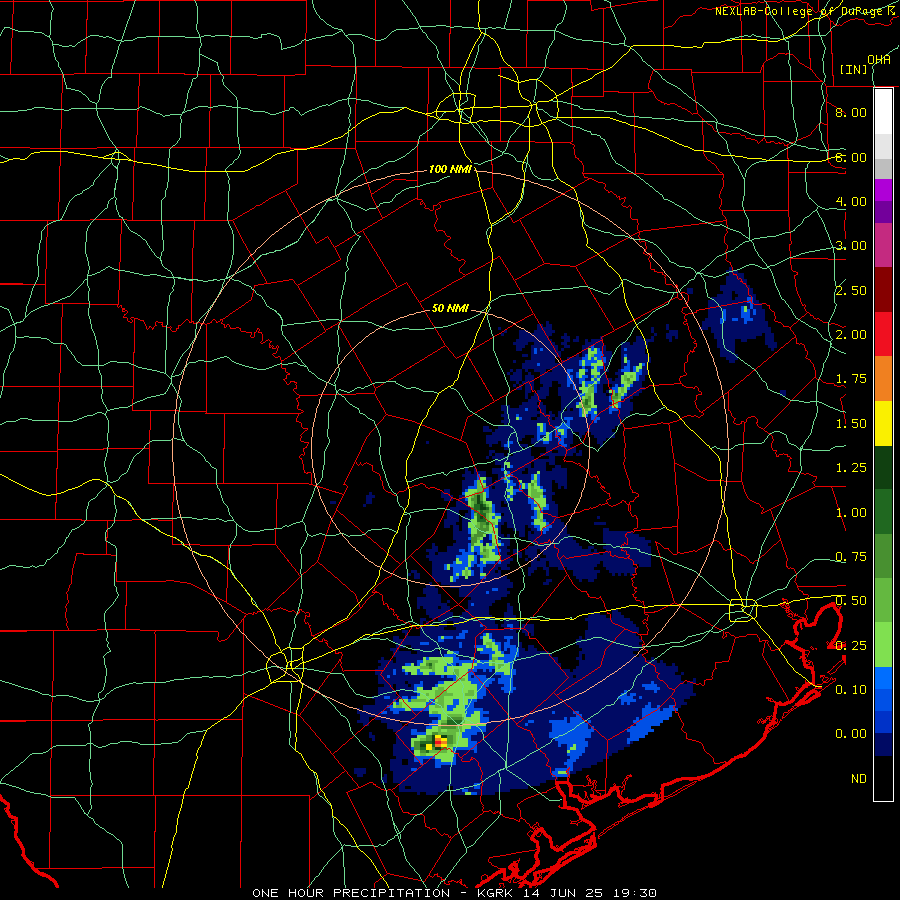The height and width of the screenshot is (900, 900).
Task: Select the 0.25 scale value
Action: [851, 646]
